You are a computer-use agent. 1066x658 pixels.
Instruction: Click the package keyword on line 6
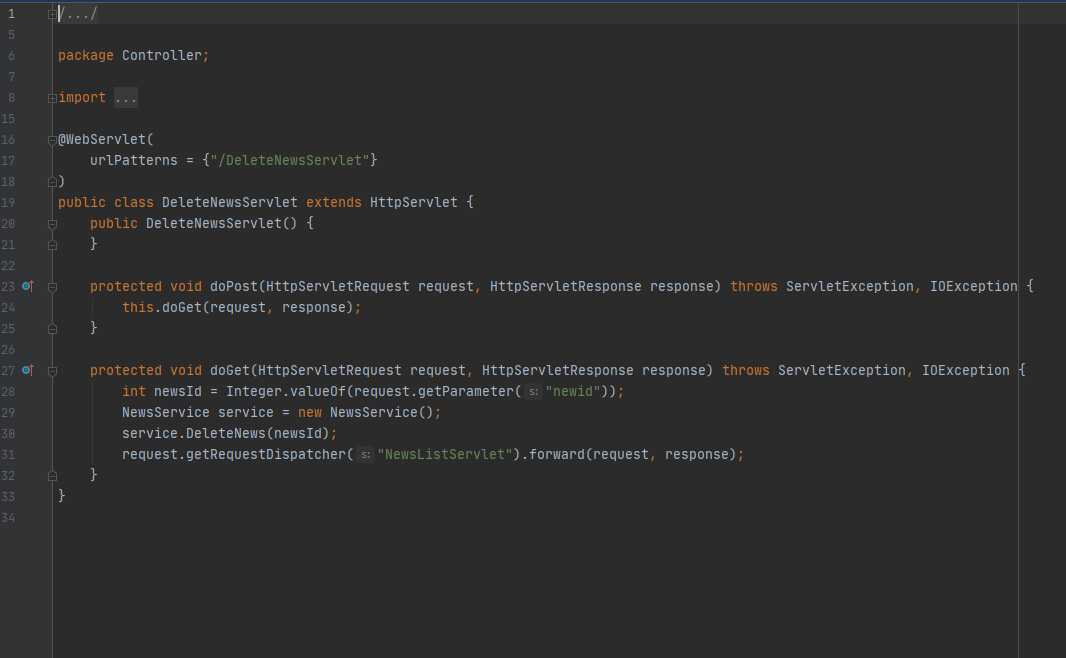86,56
